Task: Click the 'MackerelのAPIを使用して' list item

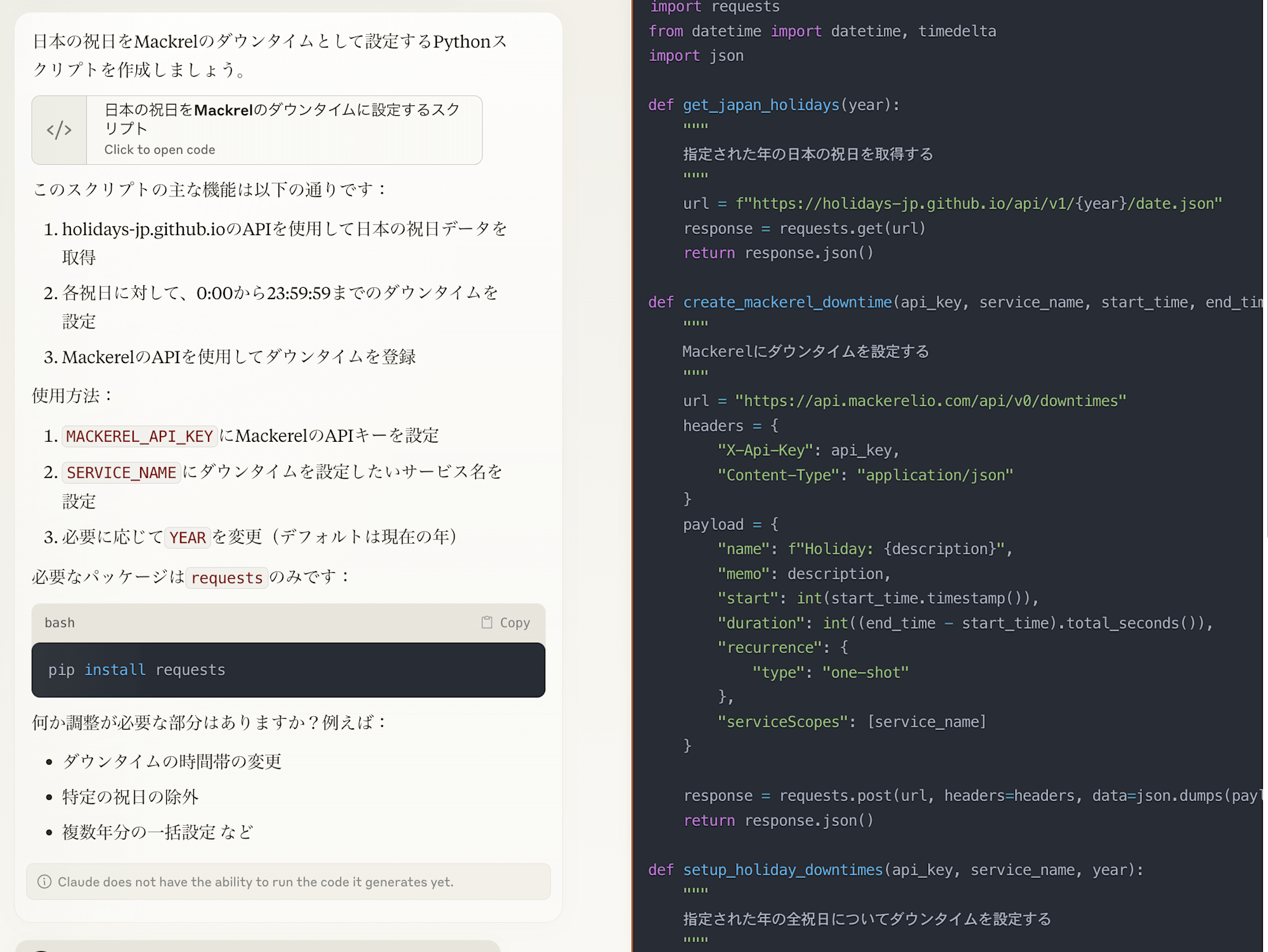Action: tap(239, 357)
